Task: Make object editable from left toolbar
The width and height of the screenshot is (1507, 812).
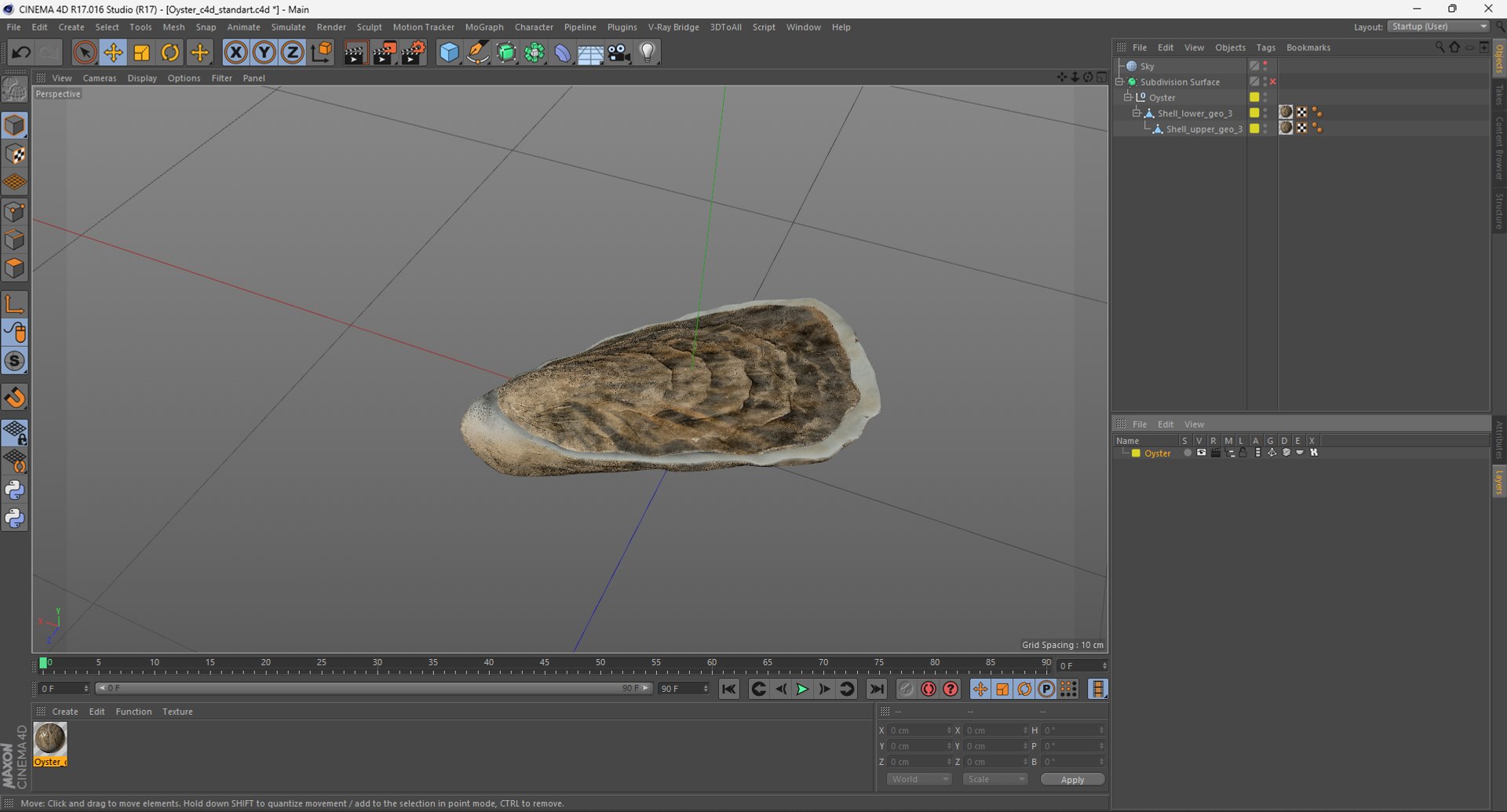Action: pyautogui.click(x=14, y=89)
